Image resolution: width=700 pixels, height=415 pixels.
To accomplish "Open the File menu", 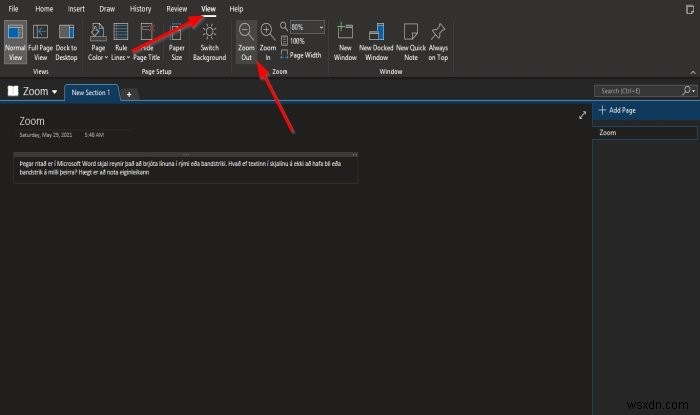I will [x=13, y=8].
